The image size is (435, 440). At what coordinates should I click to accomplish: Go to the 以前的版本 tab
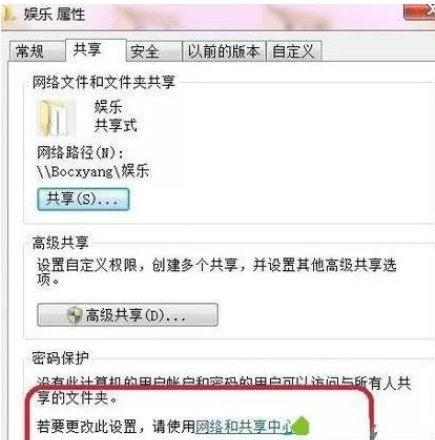coord(224,52)
